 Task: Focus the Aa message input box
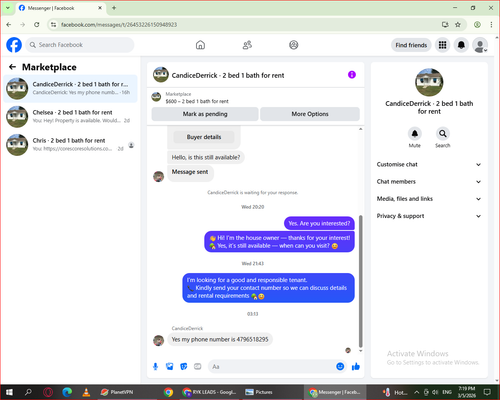click(x=271, y=367)
